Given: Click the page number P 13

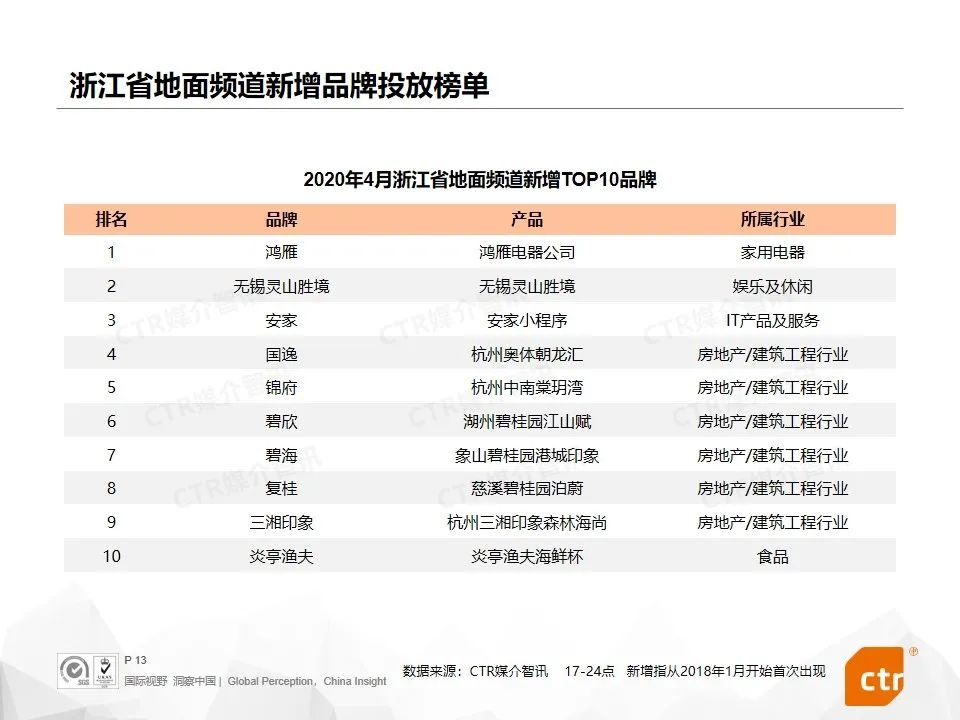Looking at the screenshot, I should click(x=135, y=660).
